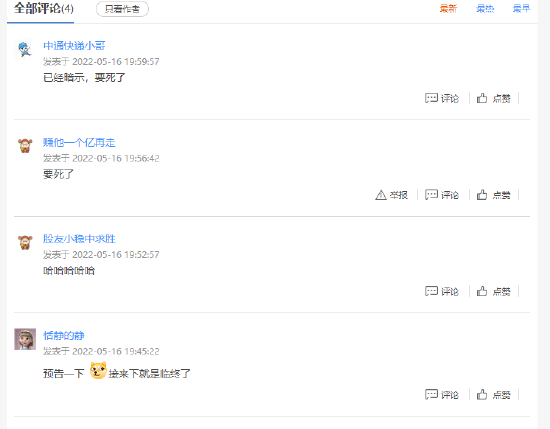Sort comments by 最新

coord(448,8)
